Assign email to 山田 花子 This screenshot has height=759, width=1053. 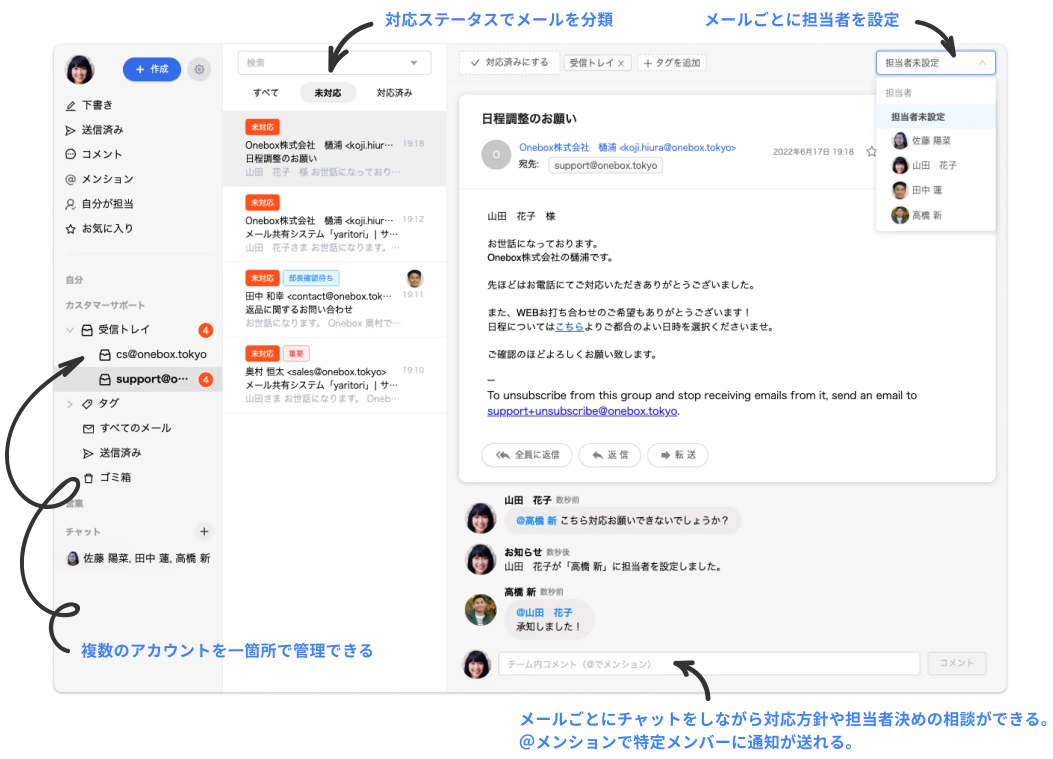(x=935, y=165)
